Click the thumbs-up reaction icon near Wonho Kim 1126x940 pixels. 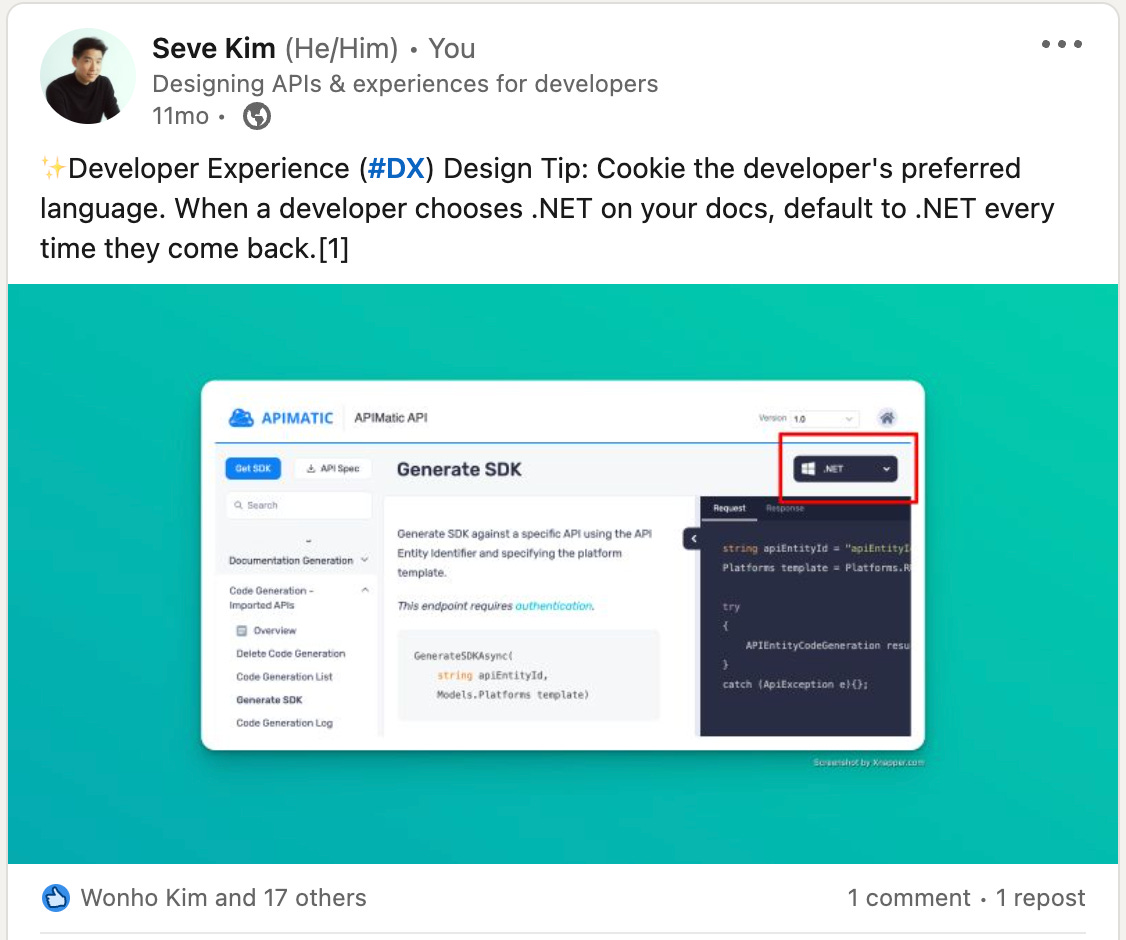click(x=56, y=898)
